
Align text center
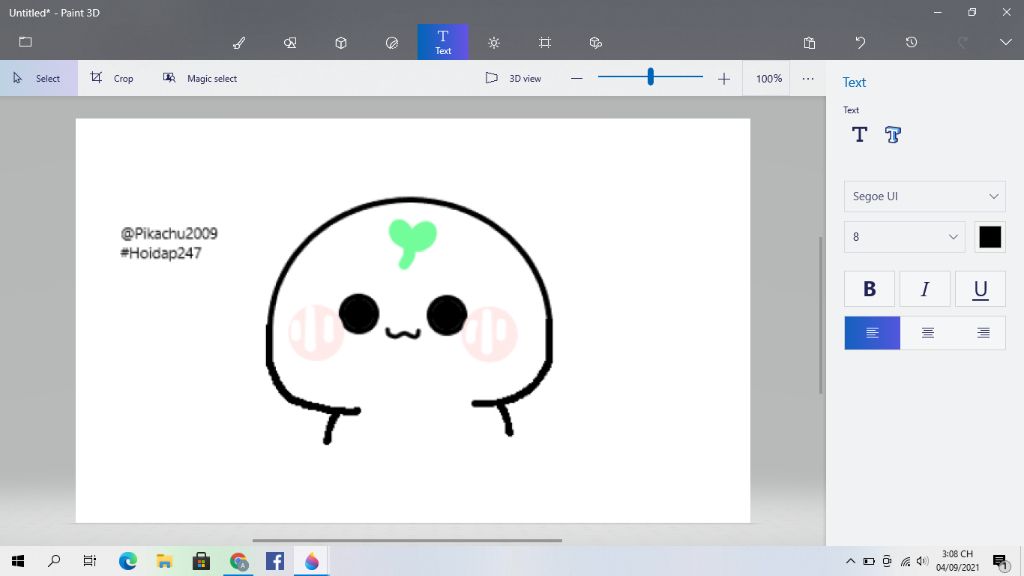click(927, 333)
